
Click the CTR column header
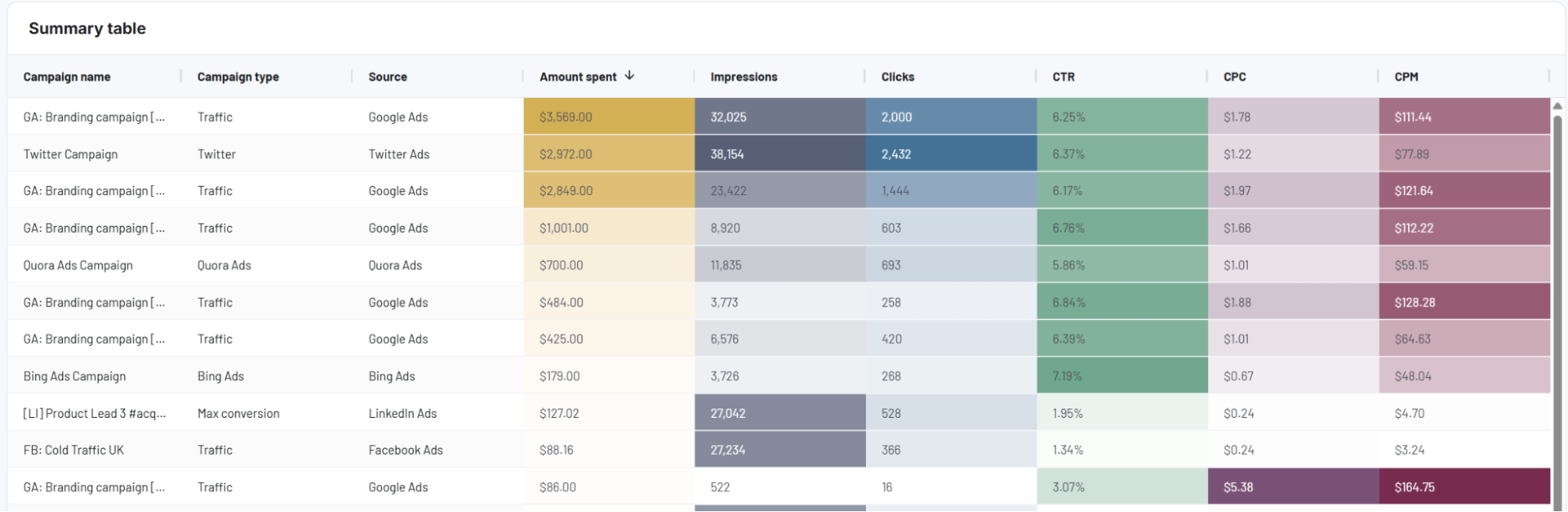click(x=1122, y=77)
